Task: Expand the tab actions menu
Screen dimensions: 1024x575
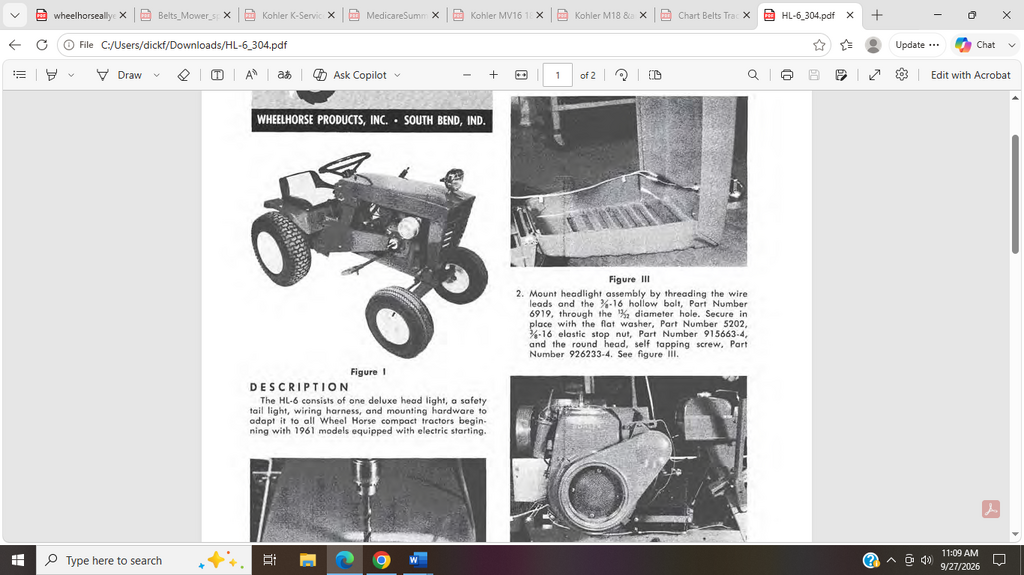Action: coord(14,15)
